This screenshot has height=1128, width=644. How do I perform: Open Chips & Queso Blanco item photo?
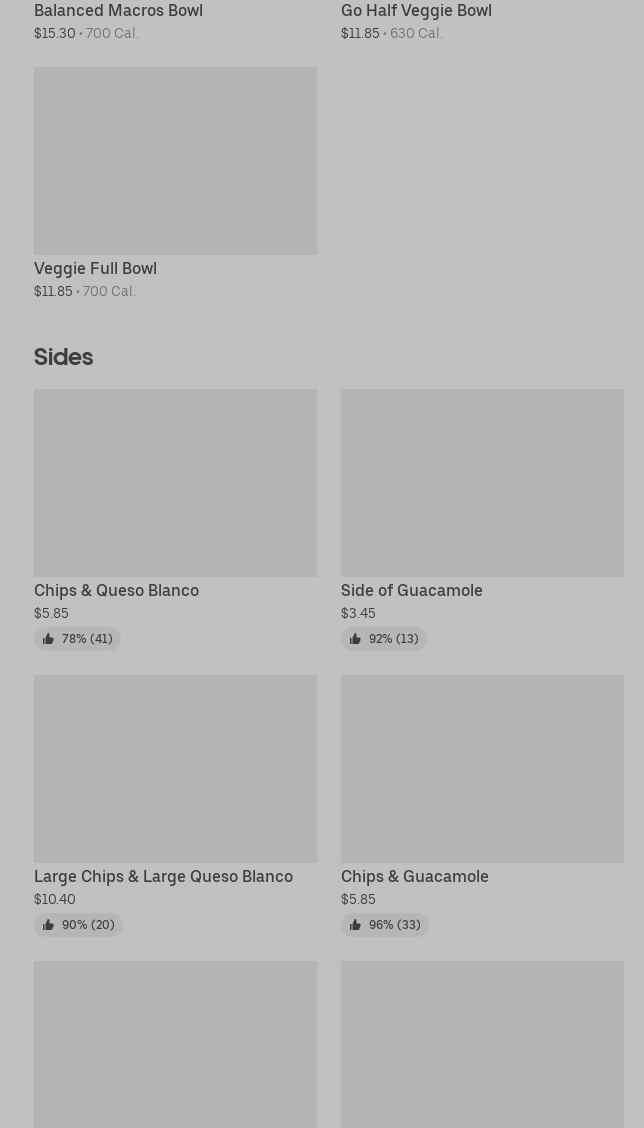(175, 482)
